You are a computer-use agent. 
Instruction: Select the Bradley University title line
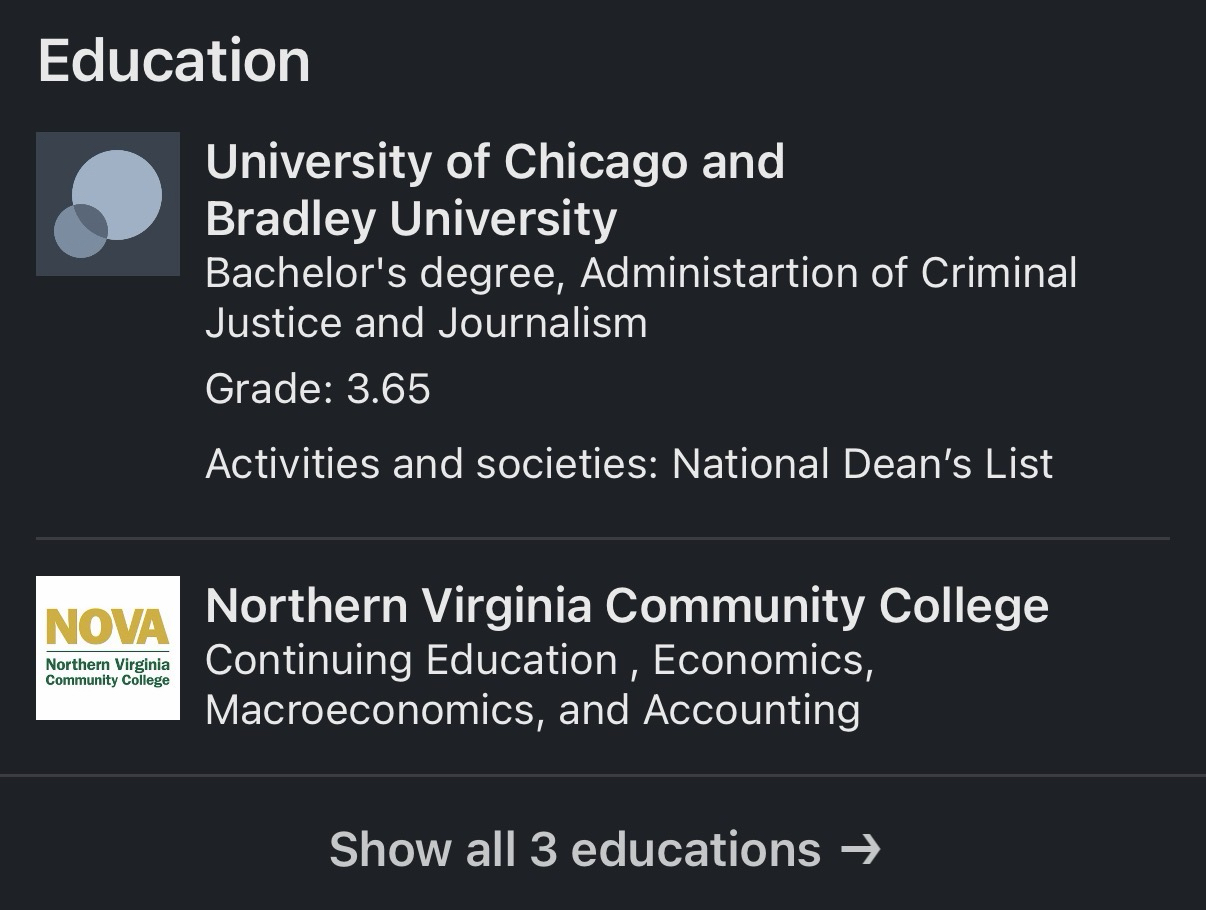[x=411, y=219]
